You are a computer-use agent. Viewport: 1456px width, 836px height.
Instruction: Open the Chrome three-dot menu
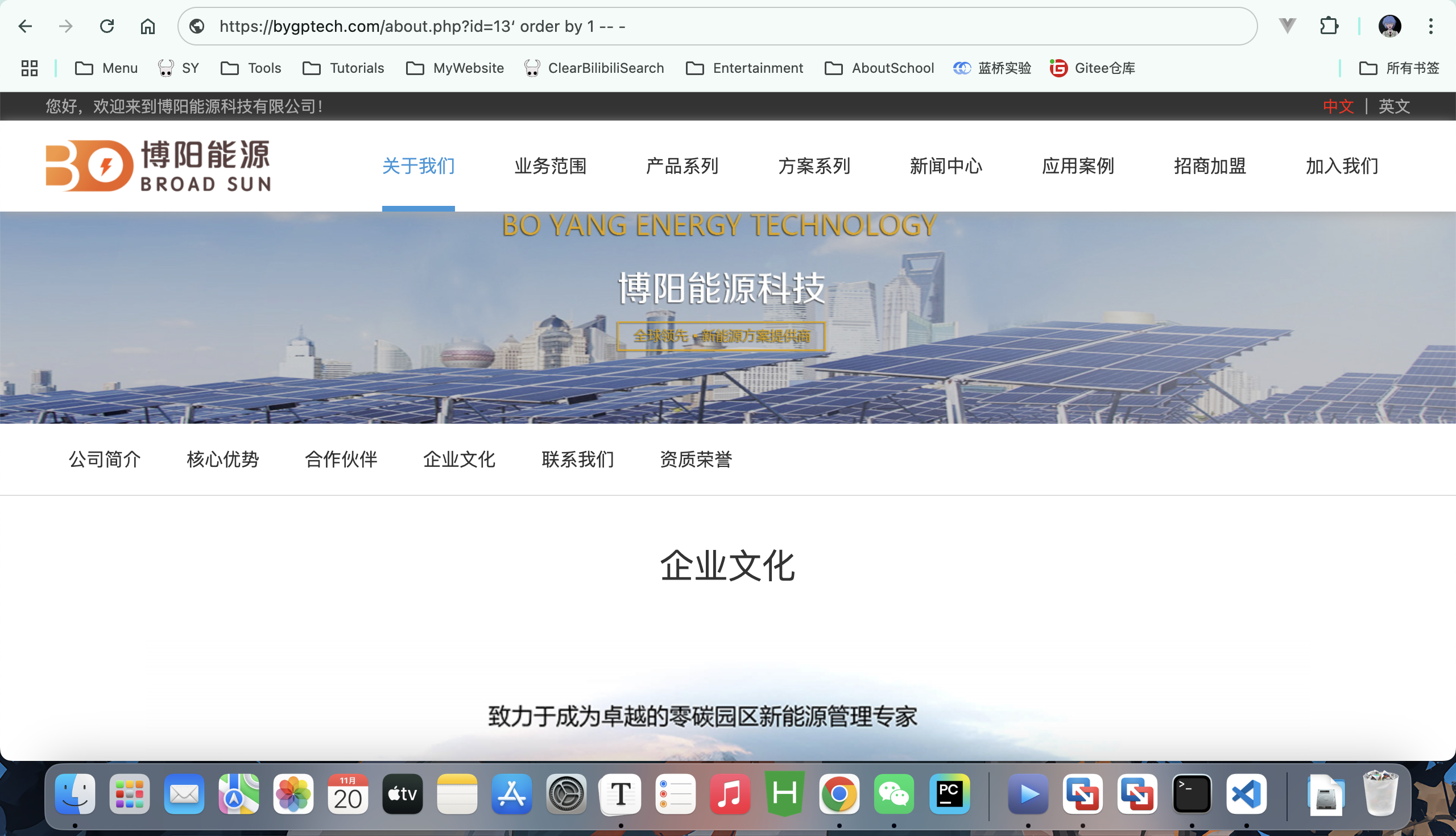click(1430, 26)
